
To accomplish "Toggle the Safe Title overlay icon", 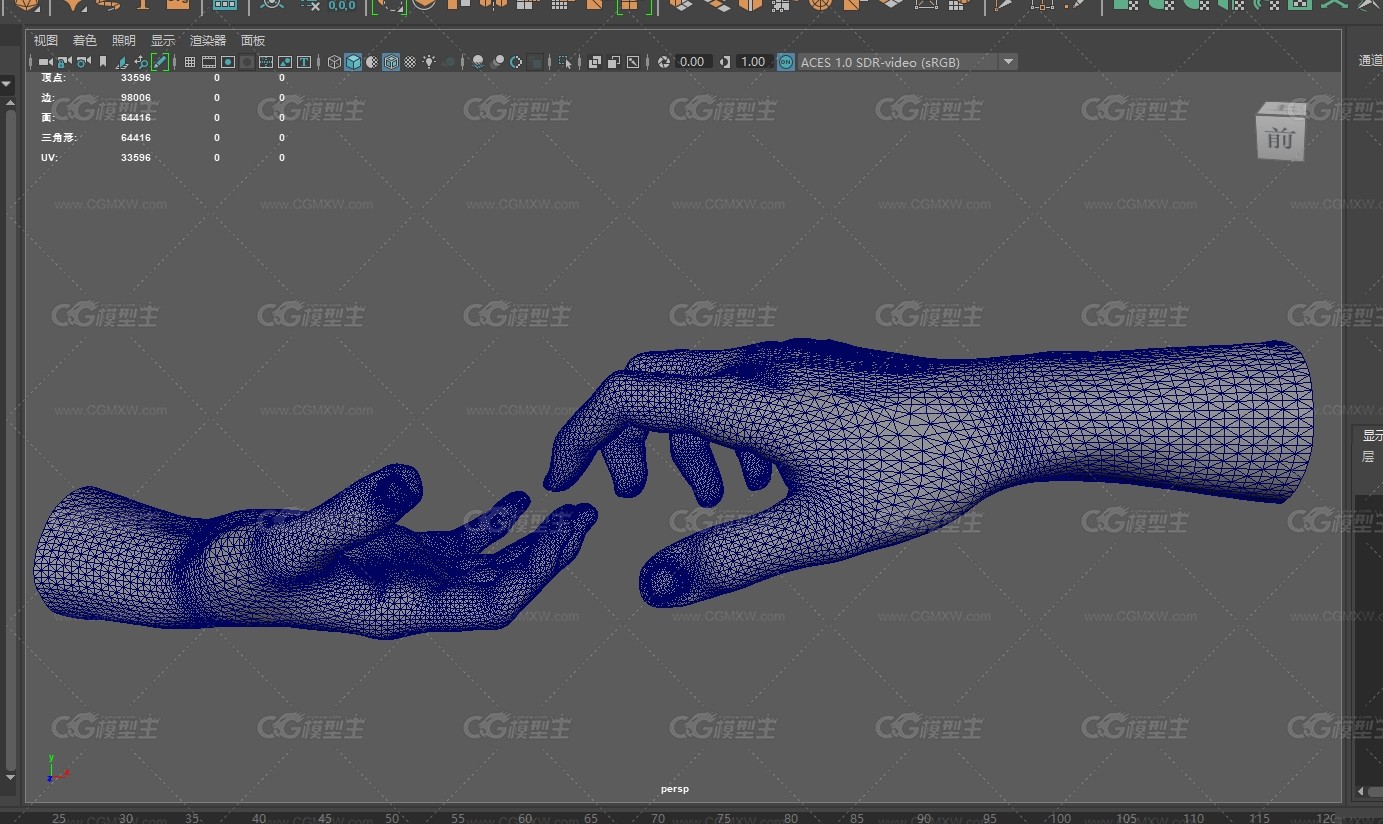I will coord(304,62).
